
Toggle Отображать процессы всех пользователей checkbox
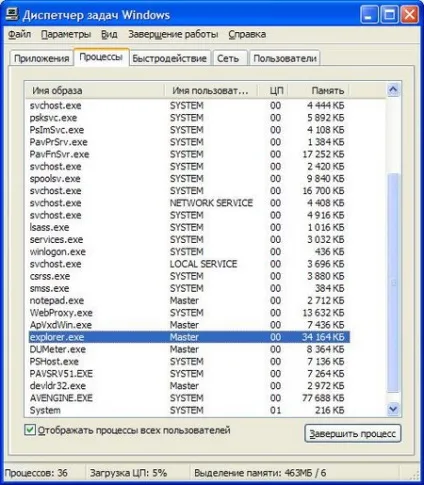30,430
